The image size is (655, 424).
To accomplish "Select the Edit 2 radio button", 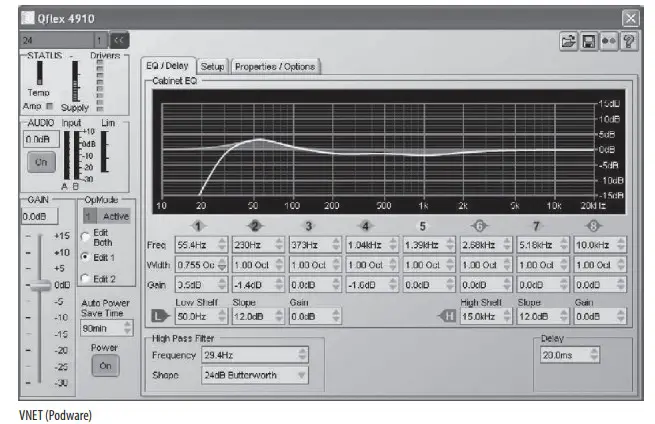I will [x=85, y=278].
